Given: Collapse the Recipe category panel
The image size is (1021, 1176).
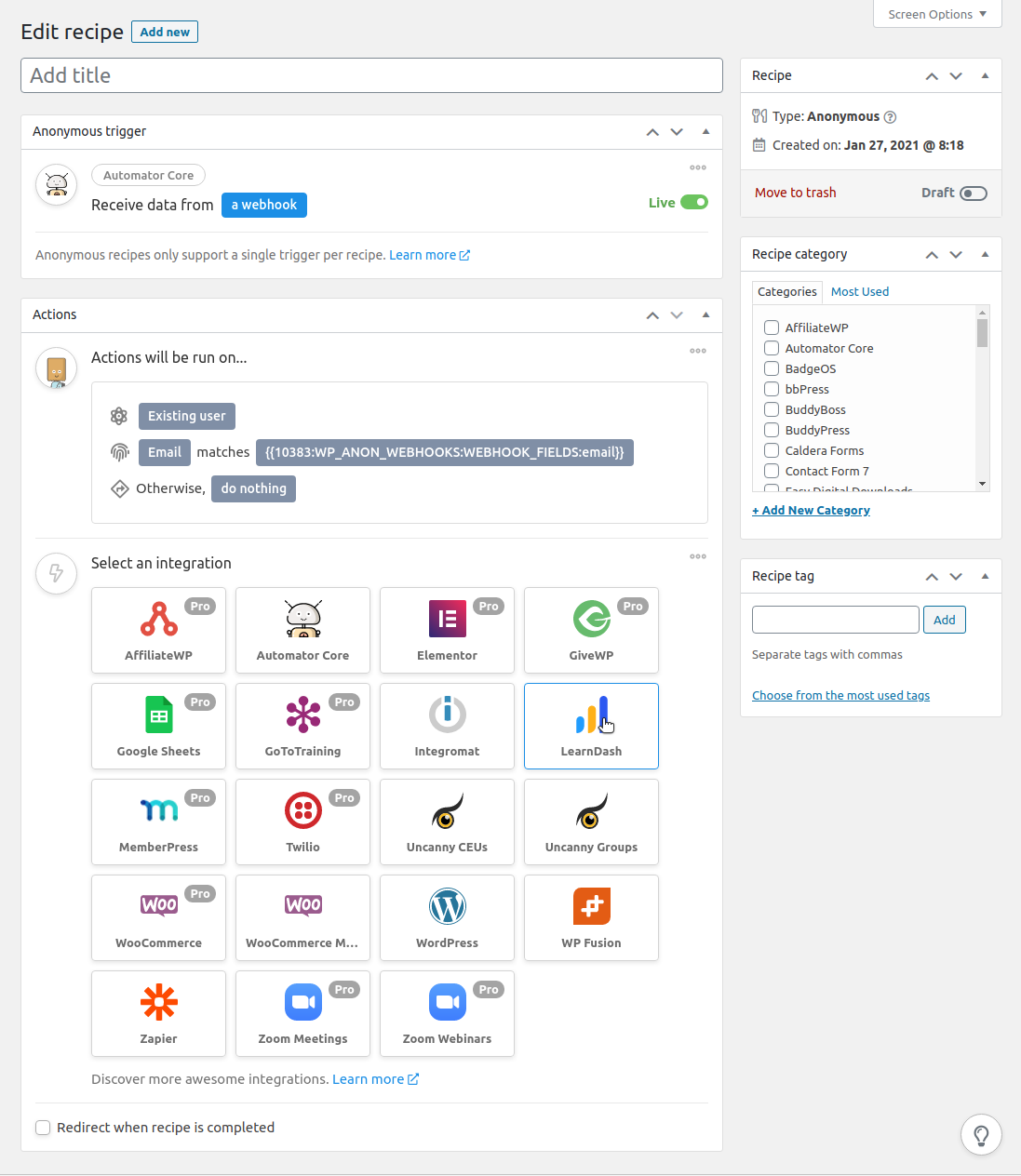Looking at the screenshot, I should [985, 254].
